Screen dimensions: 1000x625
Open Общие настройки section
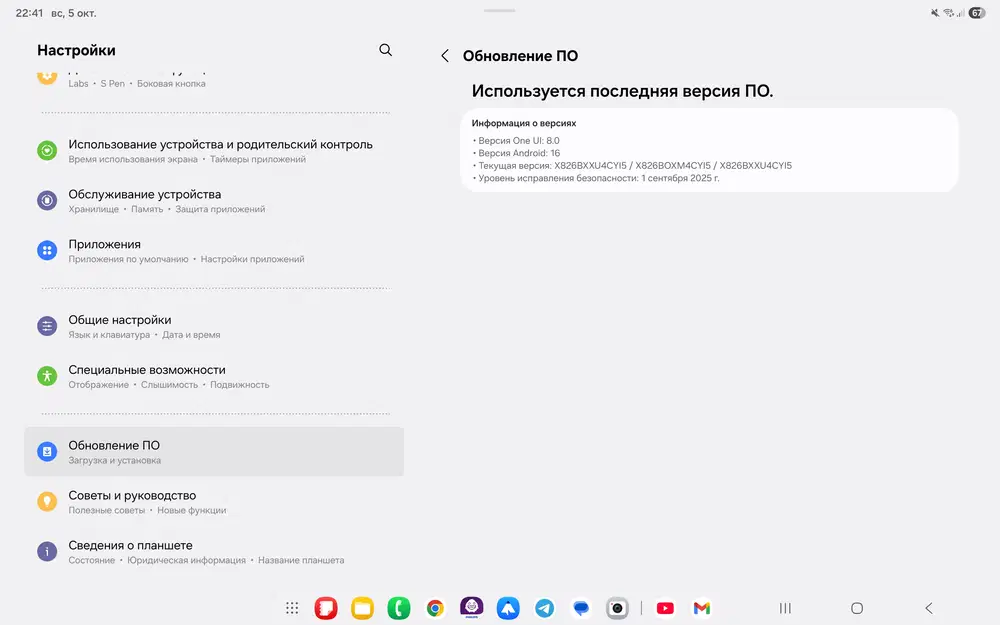click(x=214, y=326)
